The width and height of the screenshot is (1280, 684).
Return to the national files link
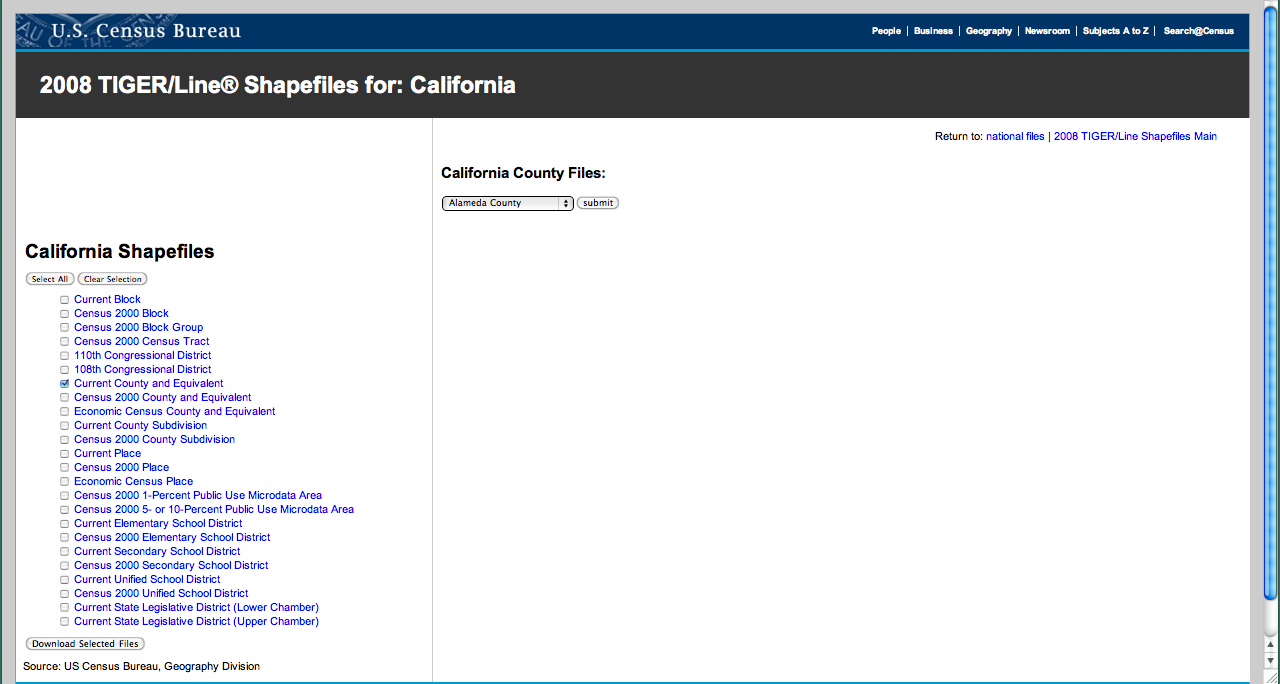[x=1015, y=137]
